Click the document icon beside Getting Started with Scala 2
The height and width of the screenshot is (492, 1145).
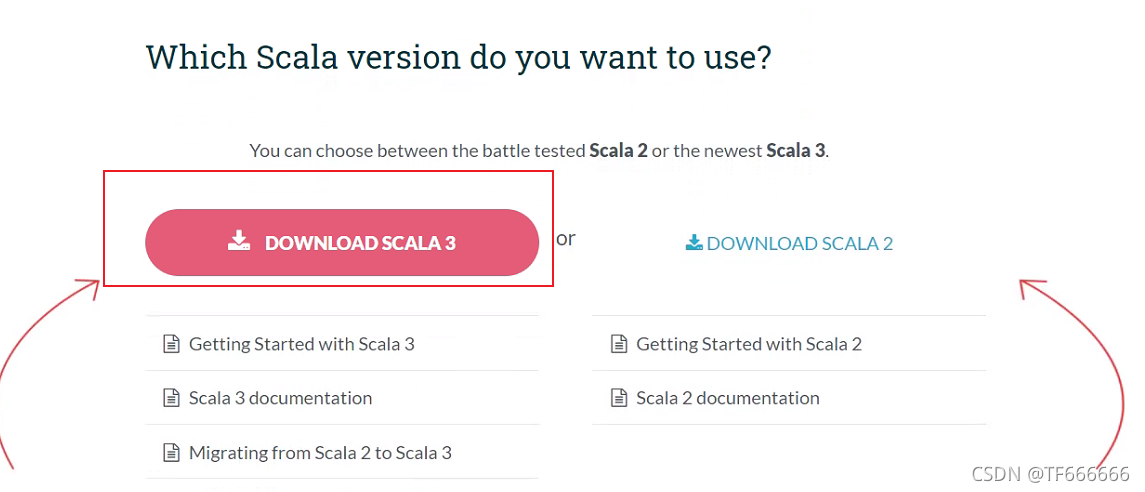point(619,344)
